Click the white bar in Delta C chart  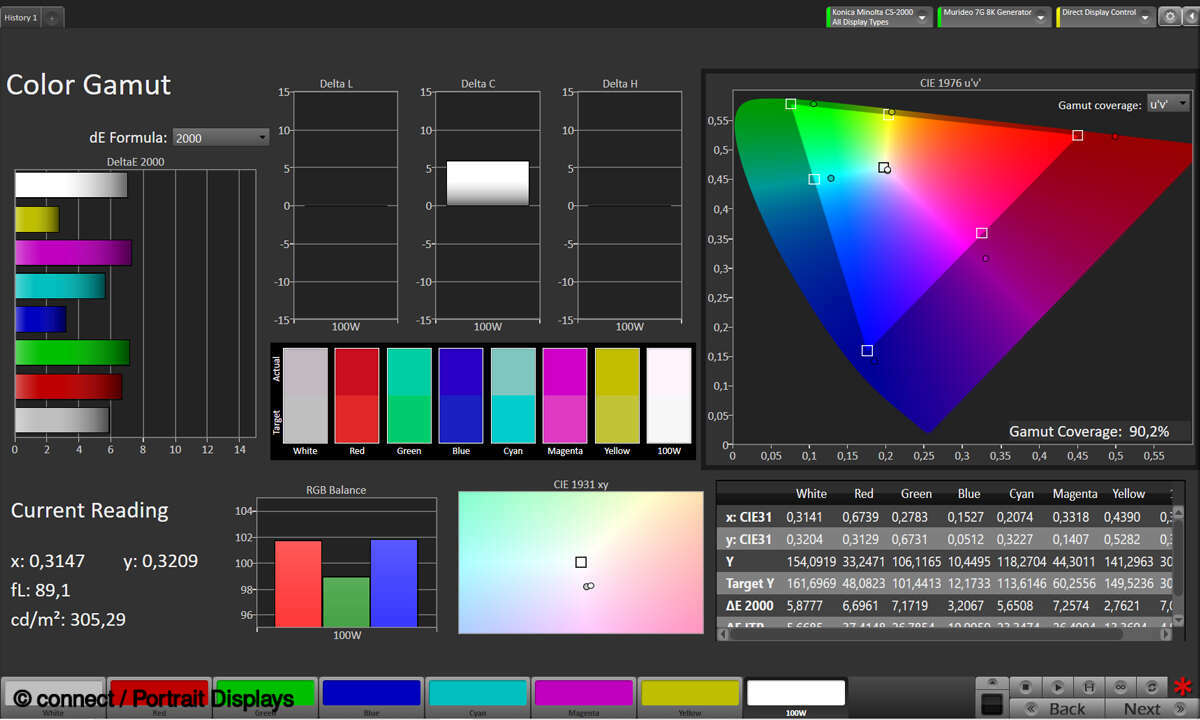[487, 183]
